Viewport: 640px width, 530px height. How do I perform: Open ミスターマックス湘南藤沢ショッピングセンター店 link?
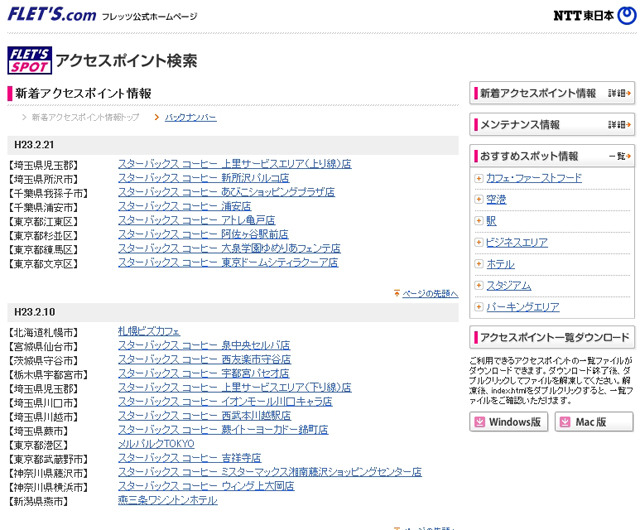click(x=270, y=472)
